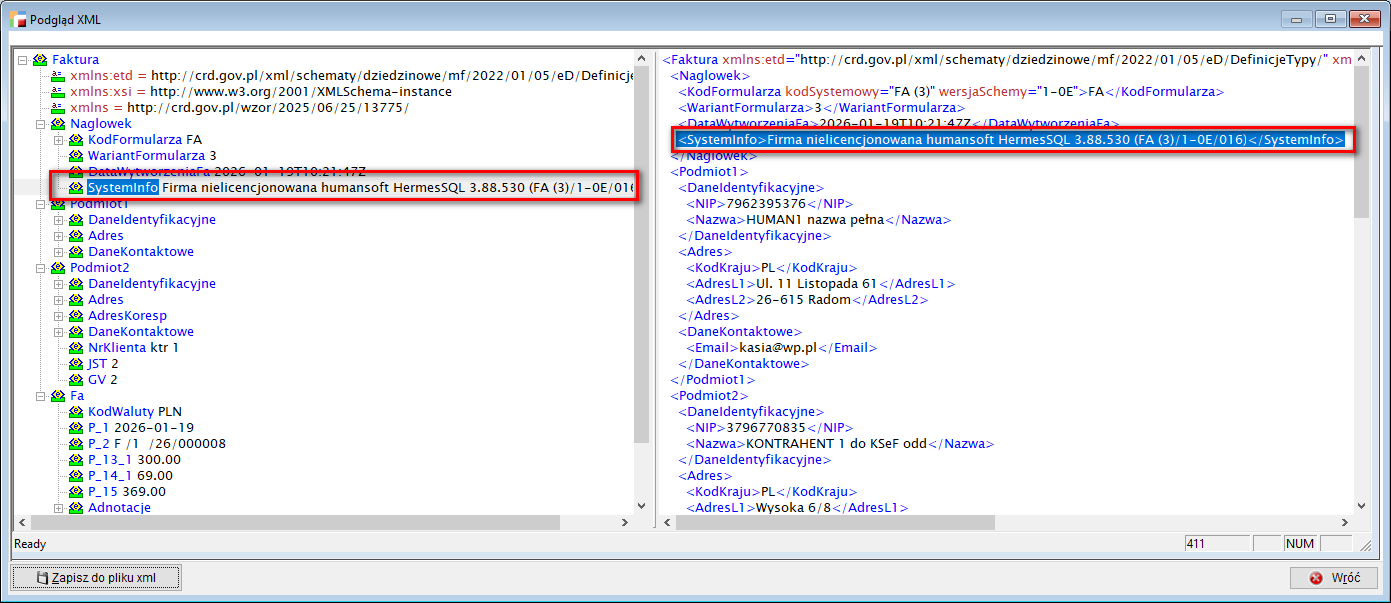Click the xmlns:etd attribute icon
The width and height of the screenshot is (1391, 603).
point(58,76)
